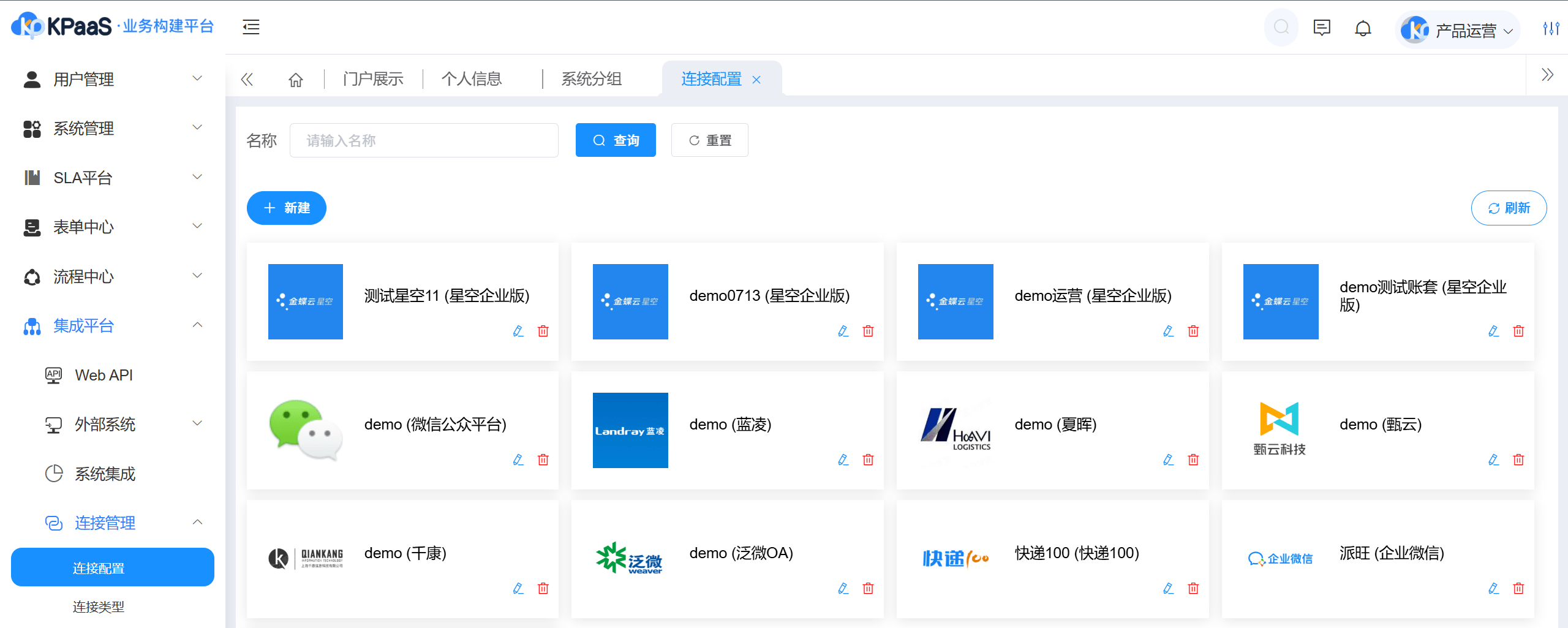Screen dimensions: 1568x628
Task: Edit the demo (蓝凌) connection
Action: (843, 460)
